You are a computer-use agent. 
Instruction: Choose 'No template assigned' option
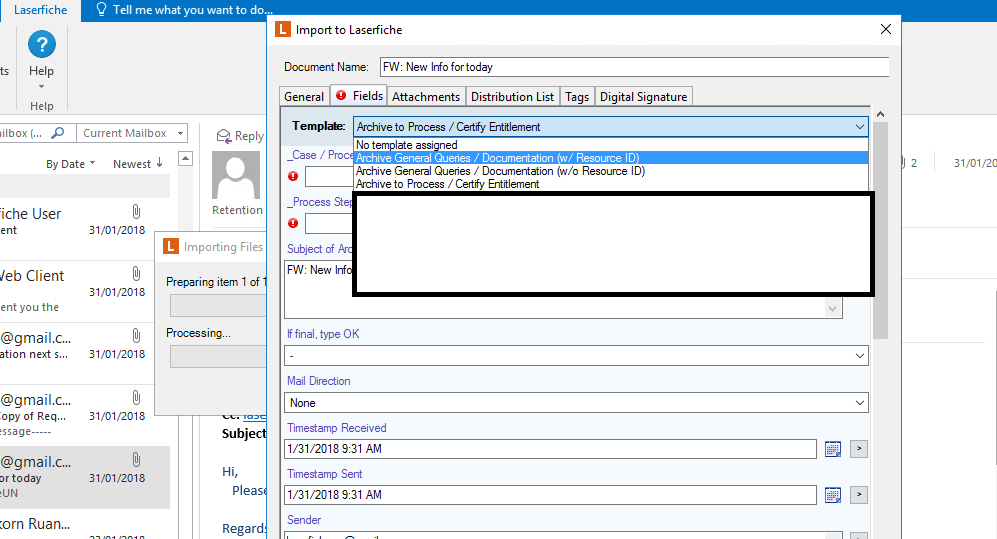point(611,145)
